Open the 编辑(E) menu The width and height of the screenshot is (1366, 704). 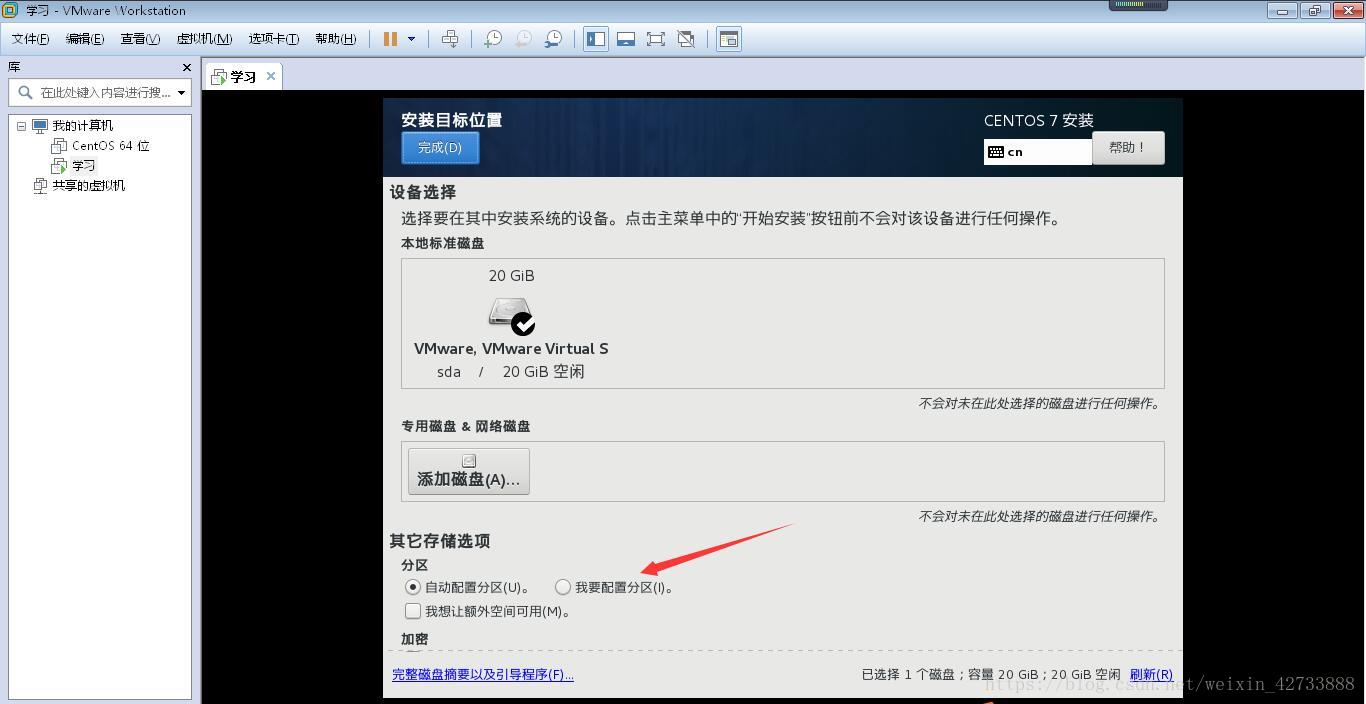tap(85, 39)
